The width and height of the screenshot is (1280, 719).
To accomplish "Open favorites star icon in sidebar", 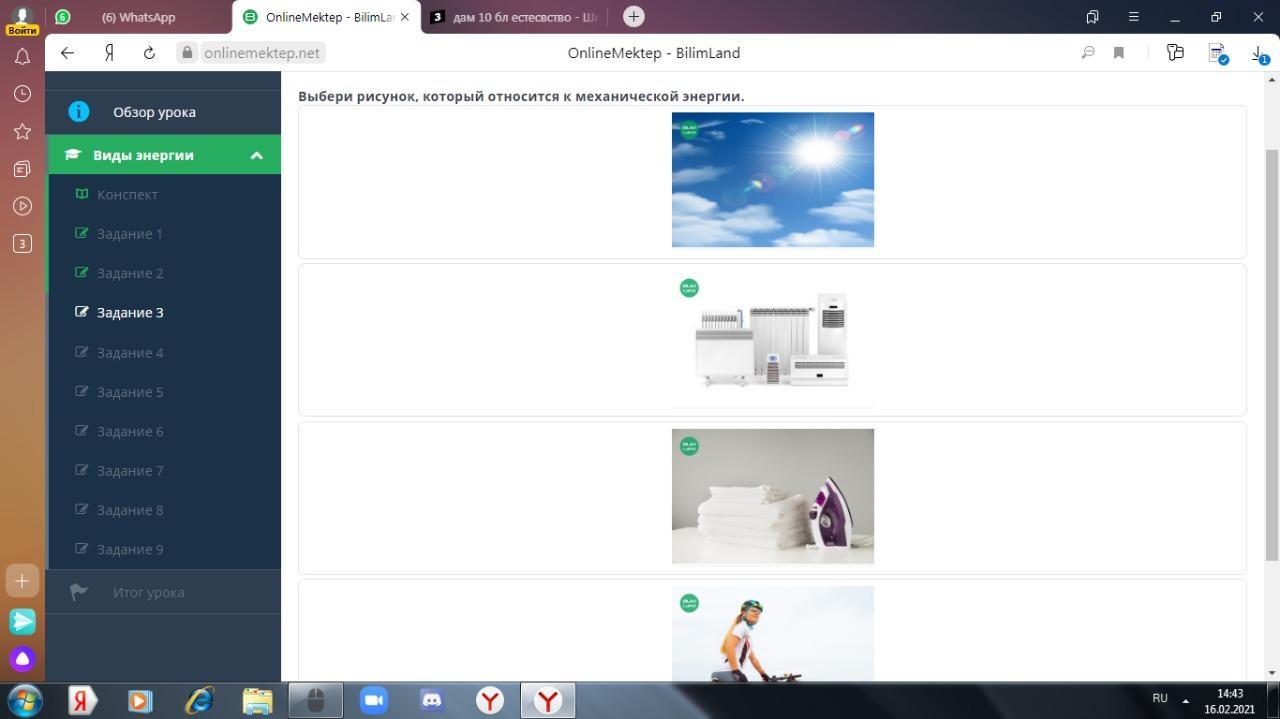I will (x=22, y=131).
